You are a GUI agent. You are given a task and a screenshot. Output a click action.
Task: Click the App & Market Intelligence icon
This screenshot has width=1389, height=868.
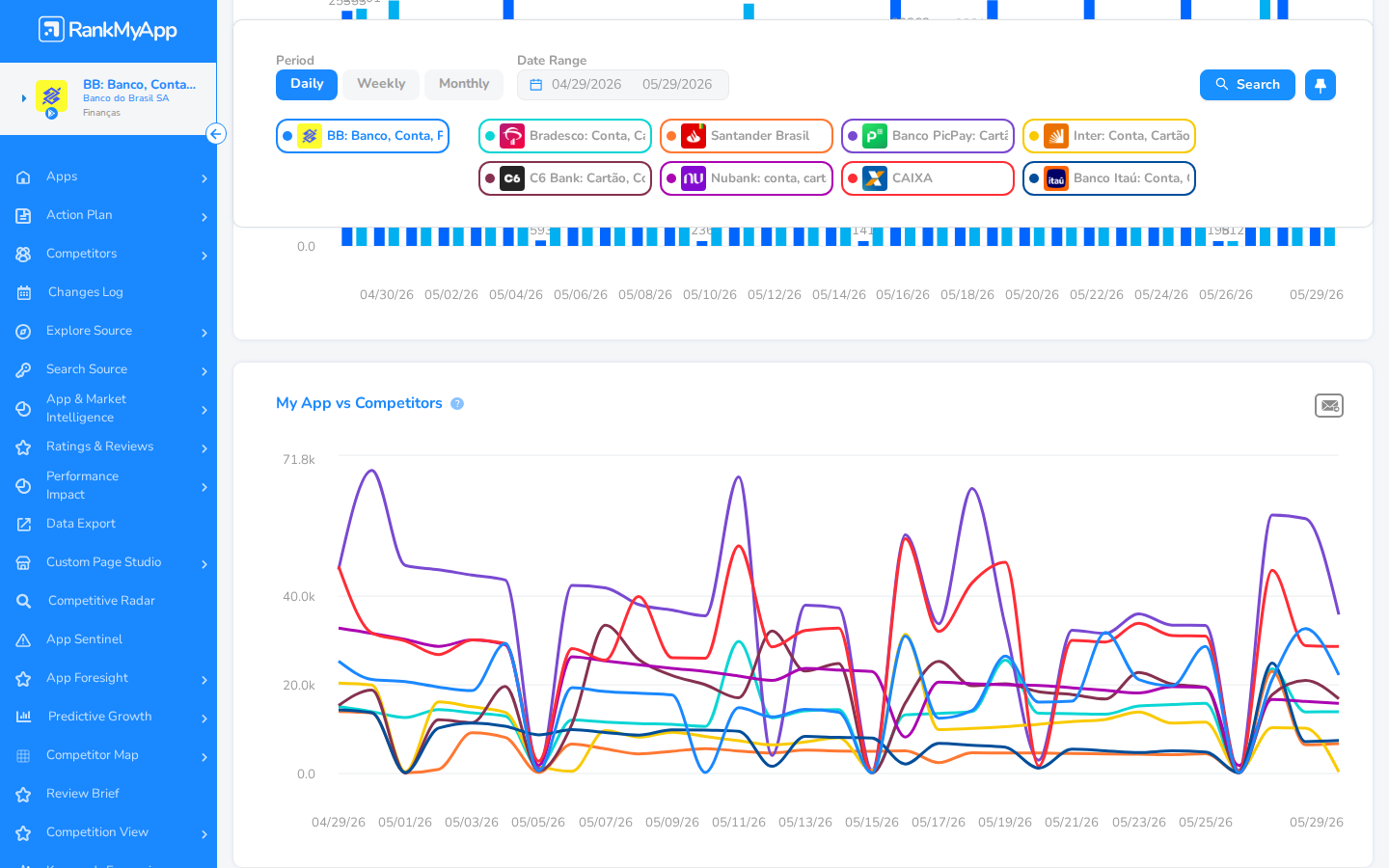click(23, 409)
